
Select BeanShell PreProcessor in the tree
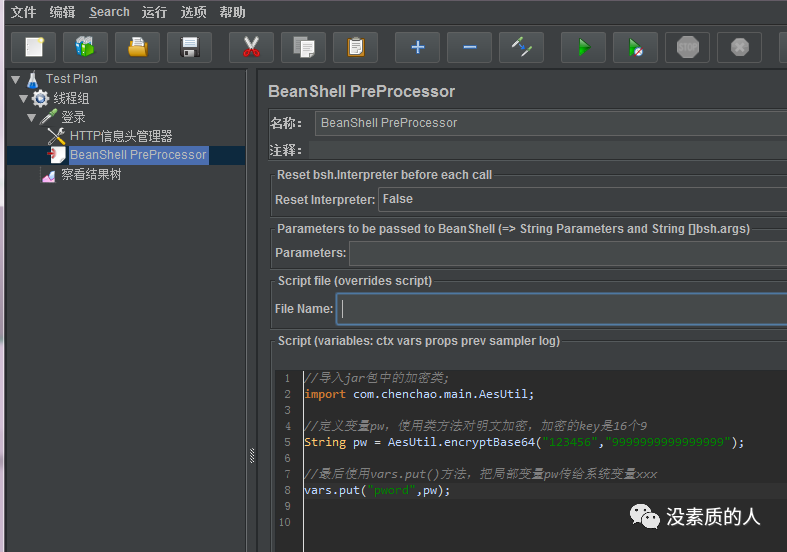click(138, 155)
